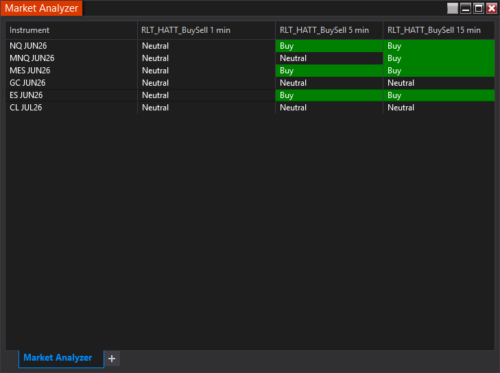Click ES JUN26 1 min Neutral cell
This screenshot has height=373, width=500.
point(206,95)
